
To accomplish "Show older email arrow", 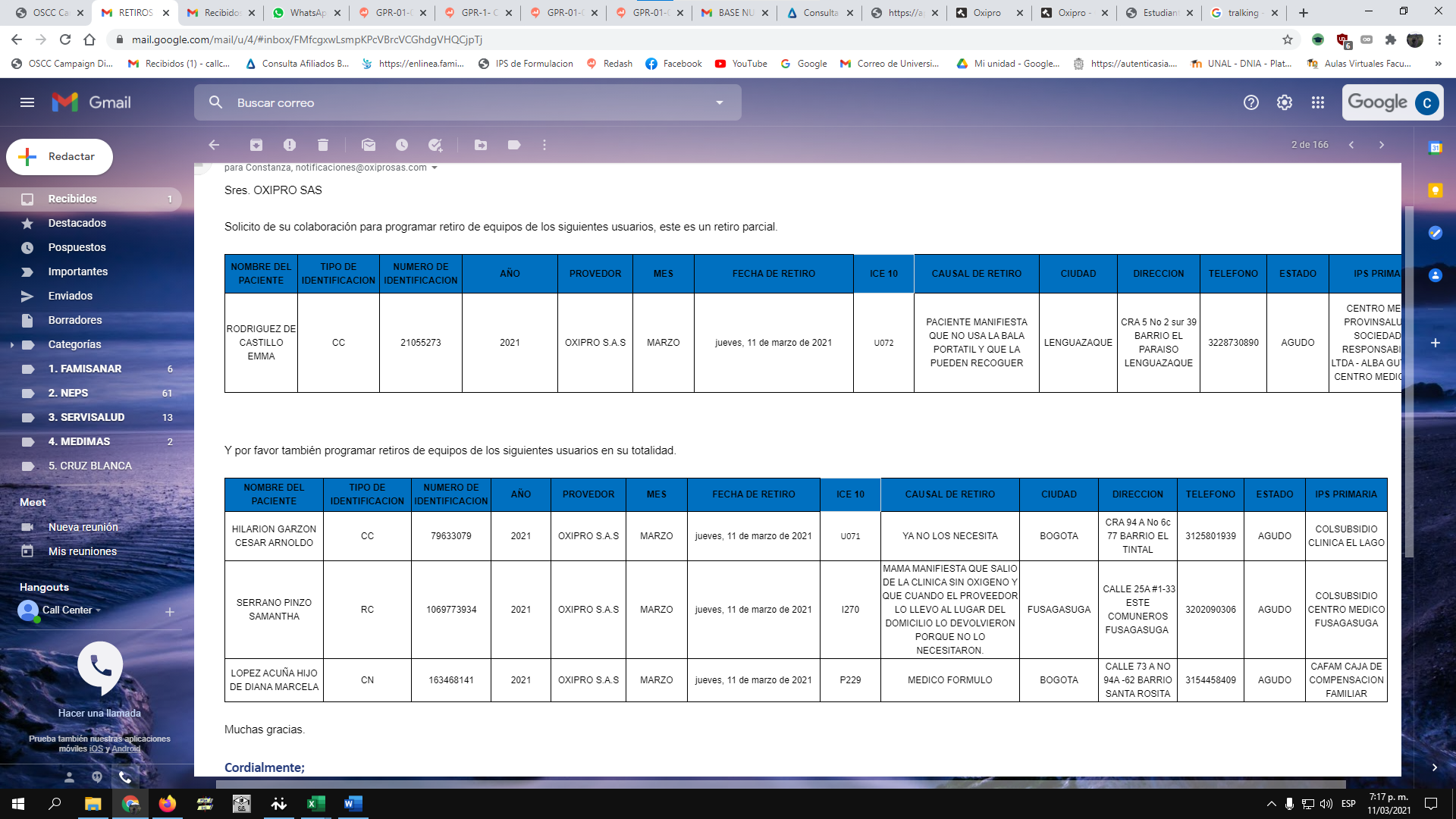I will click(x=1382, y=145).
